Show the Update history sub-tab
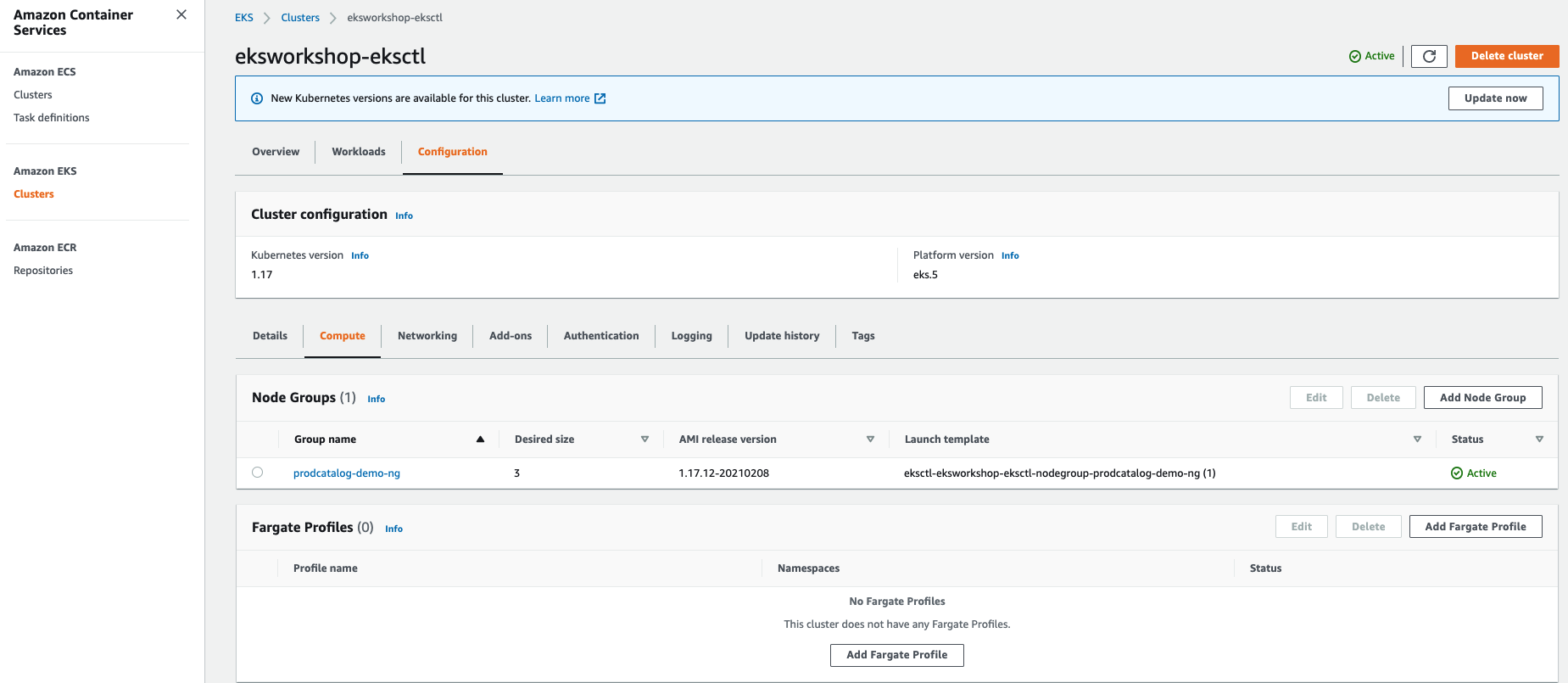 click(782, 336)
